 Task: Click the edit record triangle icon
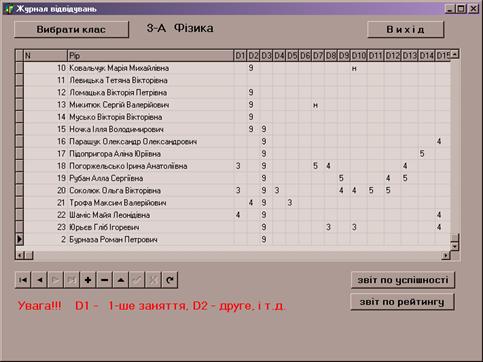pos(121,280)
